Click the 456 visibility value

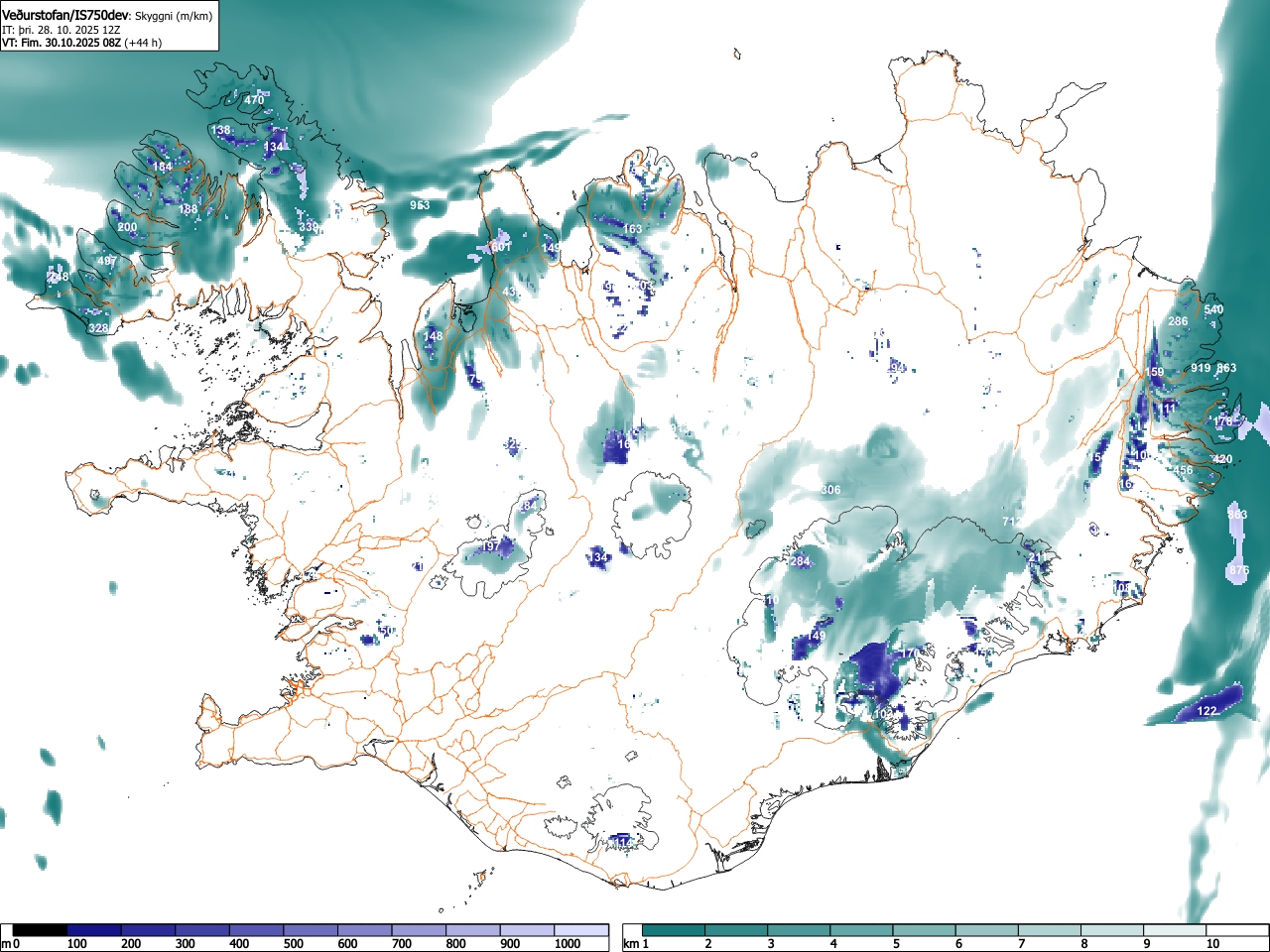coord(1183,470)
